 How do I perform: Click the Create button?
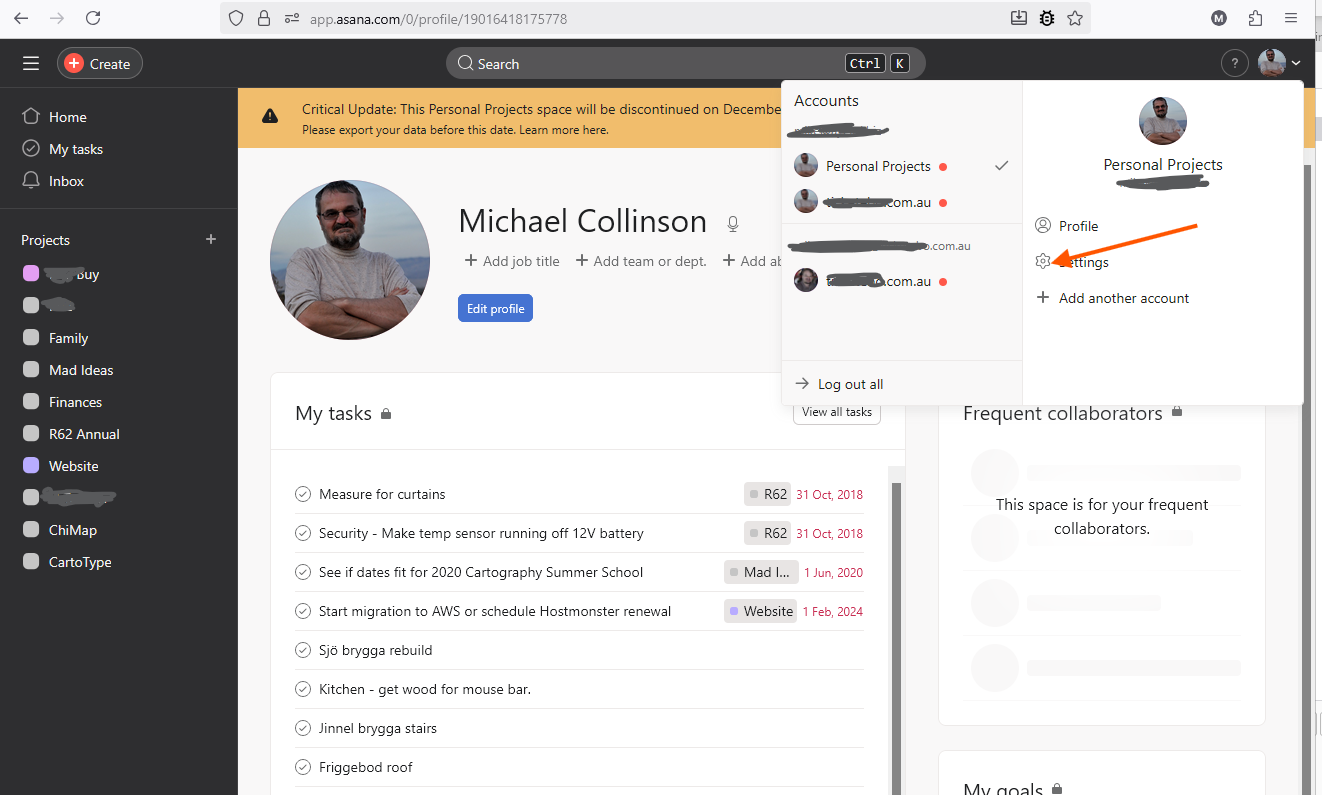pos(100,64)
